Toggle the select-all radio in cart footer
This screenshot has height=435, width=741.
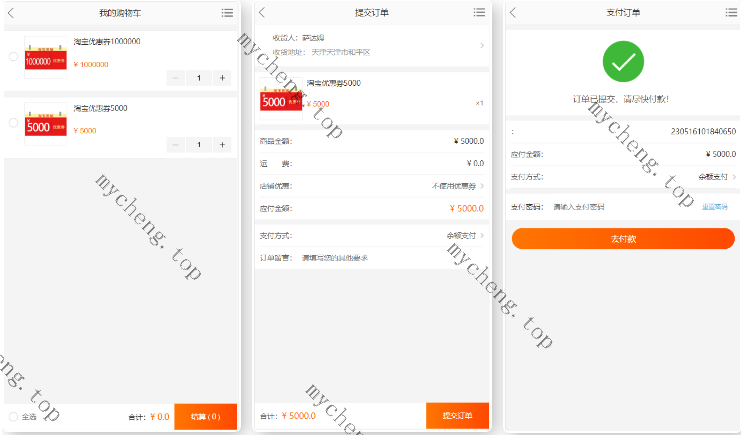pyautogui.click(x=13, y=417)
